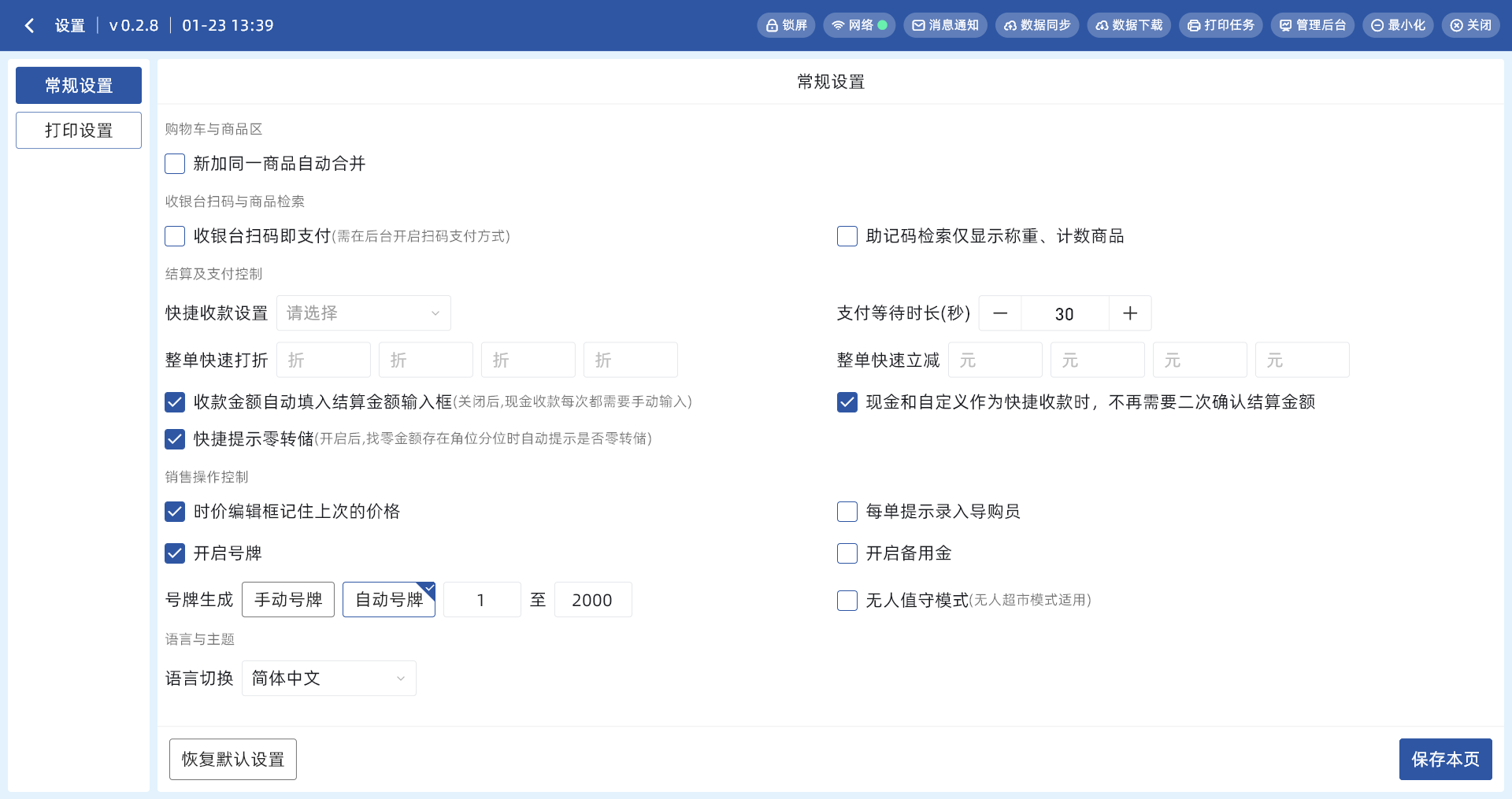
Task: Click the data download (数据下载) icon
Action: (x=1102, y=25)
